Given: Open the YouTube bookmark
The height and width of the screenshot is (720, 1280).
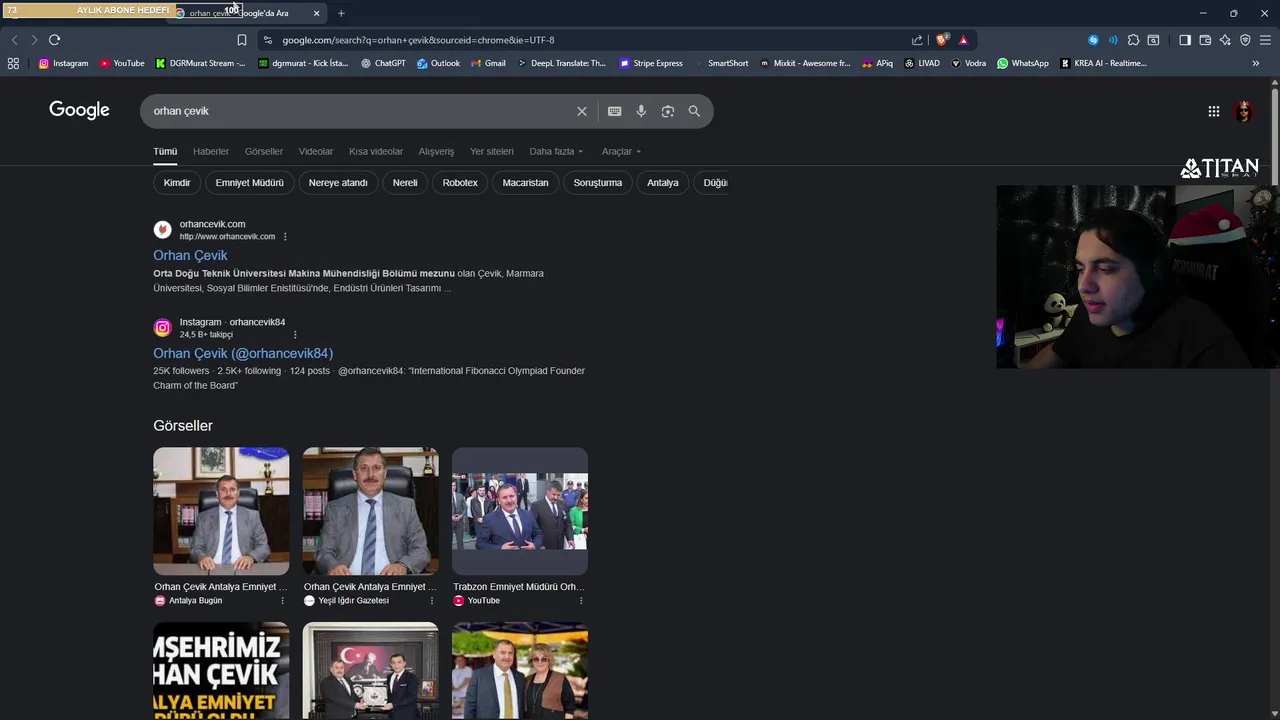Looking at the screenshot, I should 122,63.
